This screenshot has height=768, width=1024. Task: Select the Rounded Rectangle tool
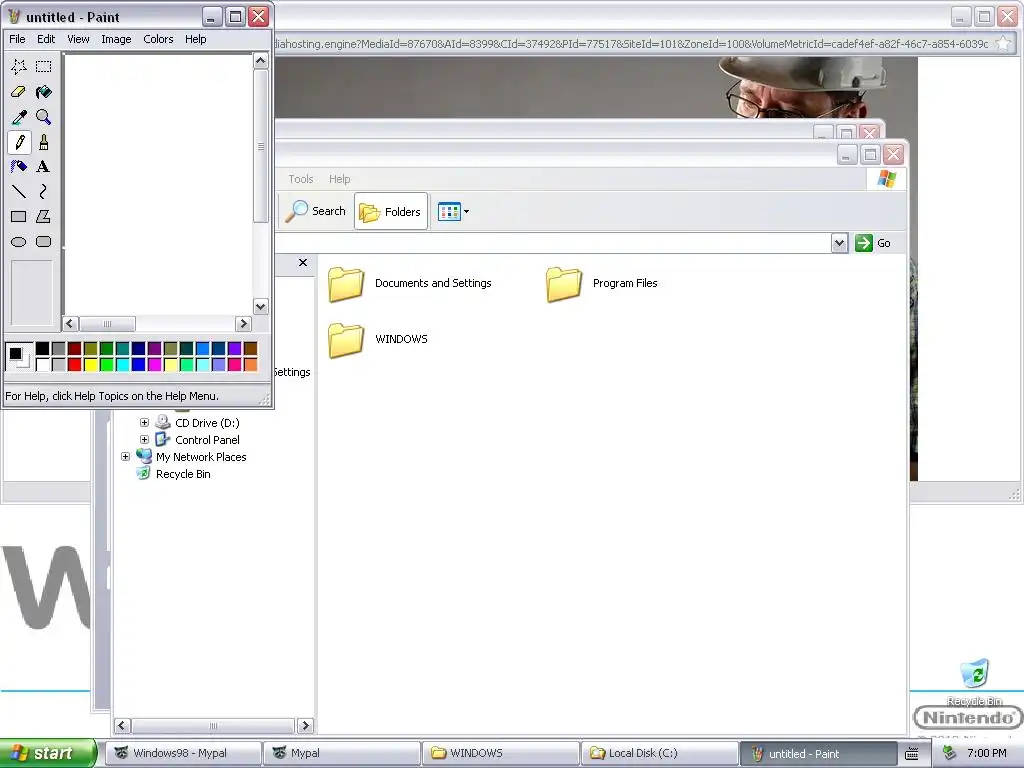tap(44, 242)
